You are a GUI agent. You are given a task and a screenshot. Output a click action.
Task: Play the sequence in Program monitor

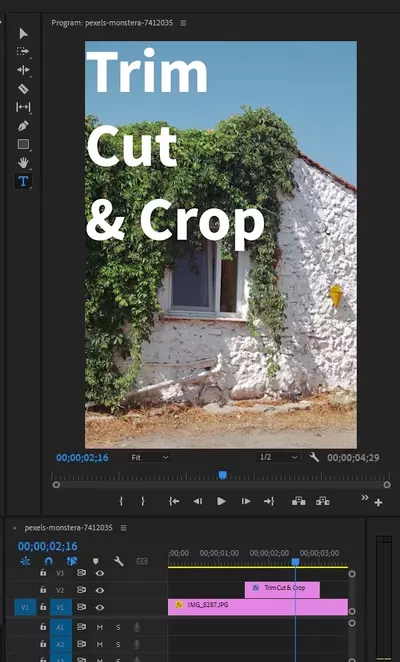coord(221,501)
